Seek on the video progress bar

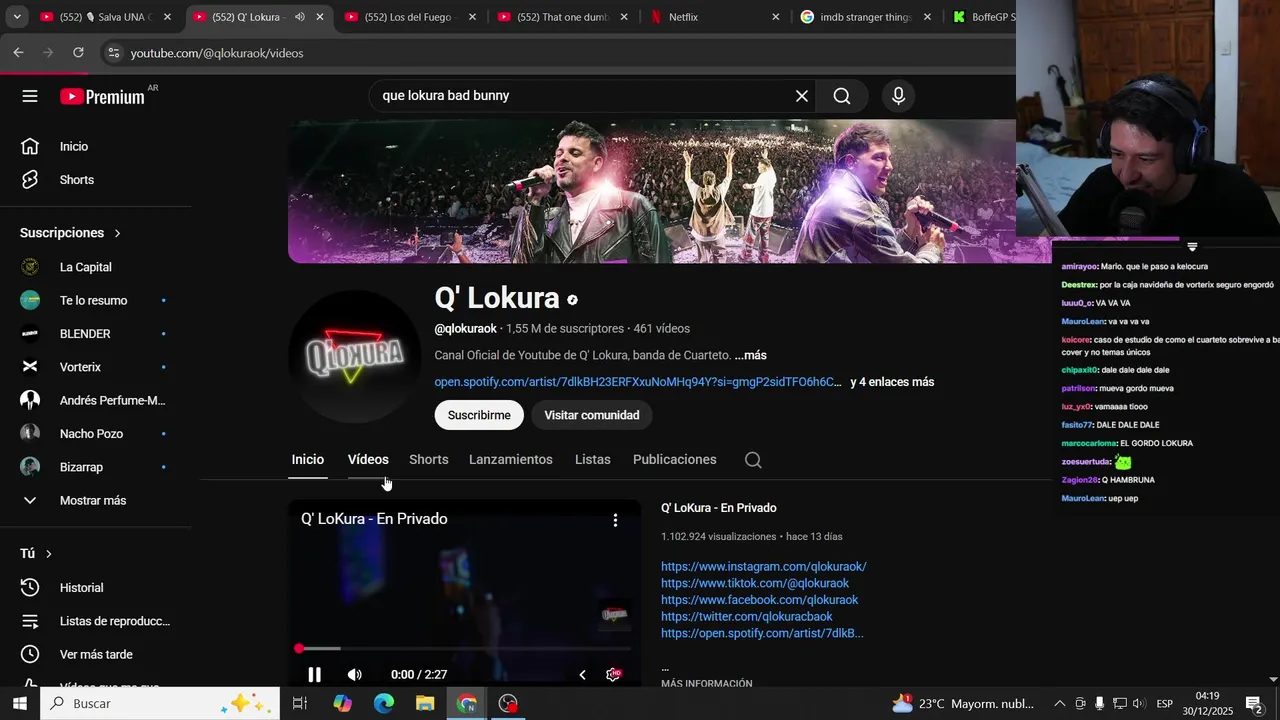click(465, 649)
